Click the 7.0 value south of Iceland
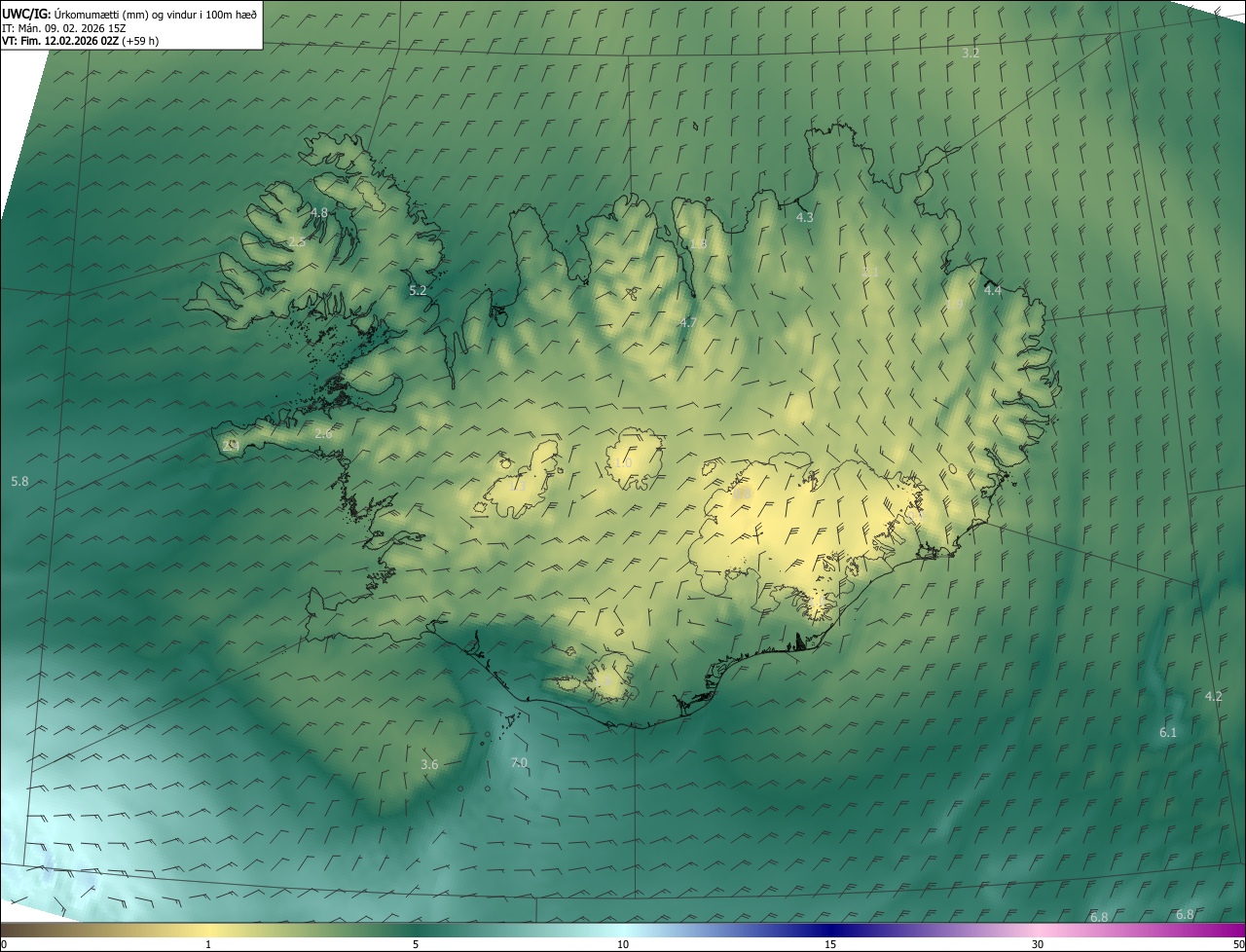The image size is (1246, 952). pos(519,762)
